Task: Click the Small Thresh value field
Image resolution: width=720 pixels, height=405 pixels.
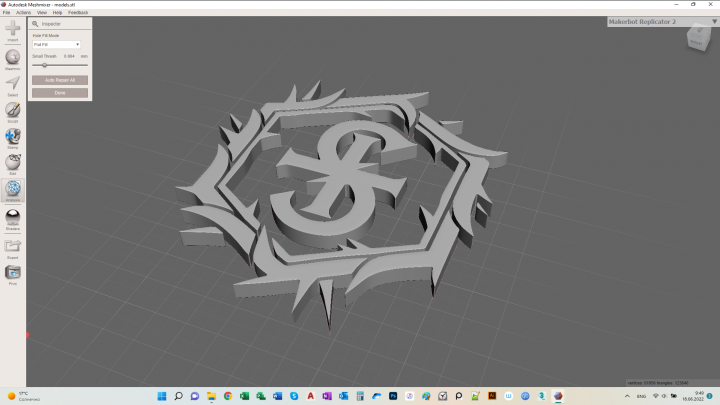Action: [69, 56]
